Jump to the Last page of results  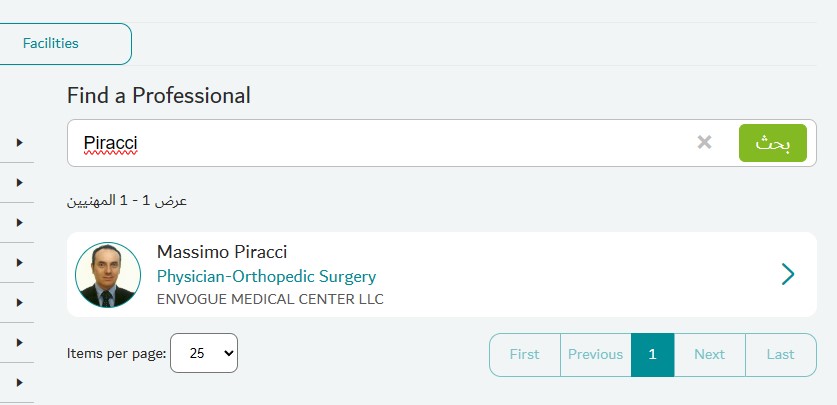(780, 354)
